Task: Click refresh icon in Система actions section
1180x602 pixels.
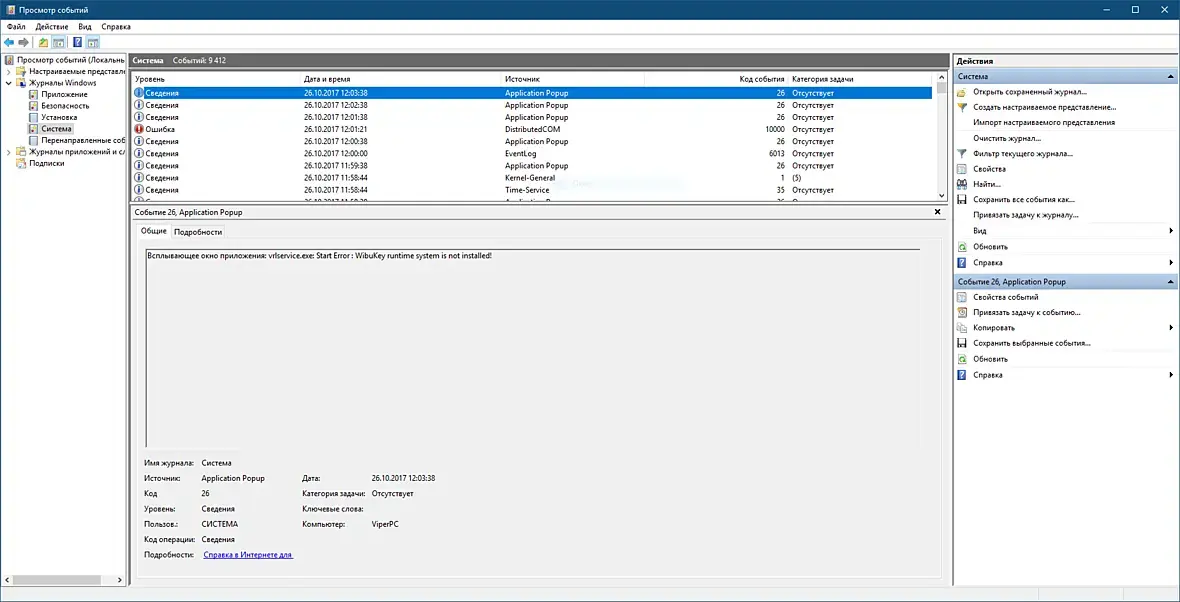Action: click(961, 246)
